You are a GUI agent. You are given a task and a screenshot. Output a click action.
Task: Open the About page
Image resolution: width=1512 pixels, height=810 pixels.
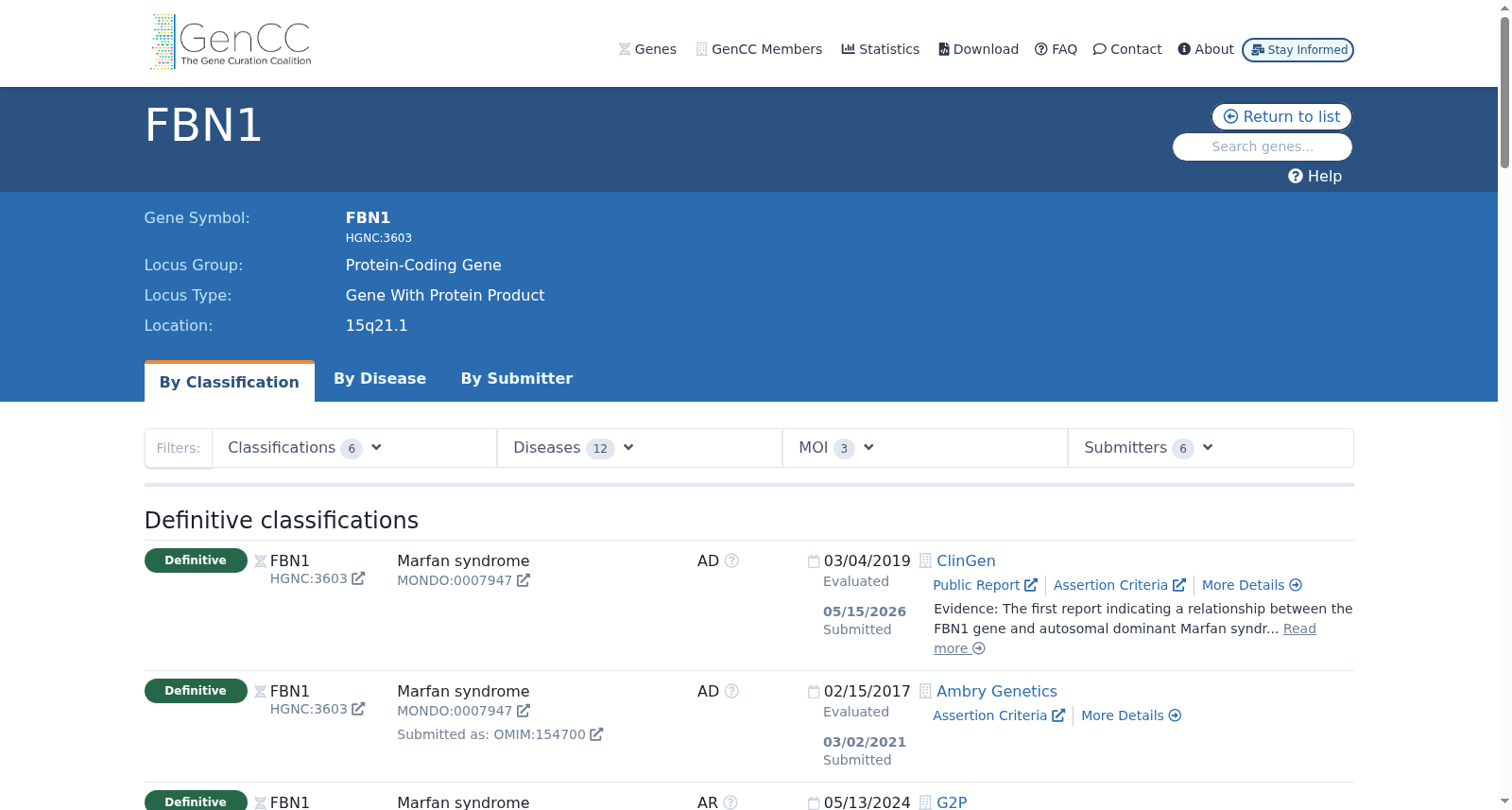[1206, 49]
